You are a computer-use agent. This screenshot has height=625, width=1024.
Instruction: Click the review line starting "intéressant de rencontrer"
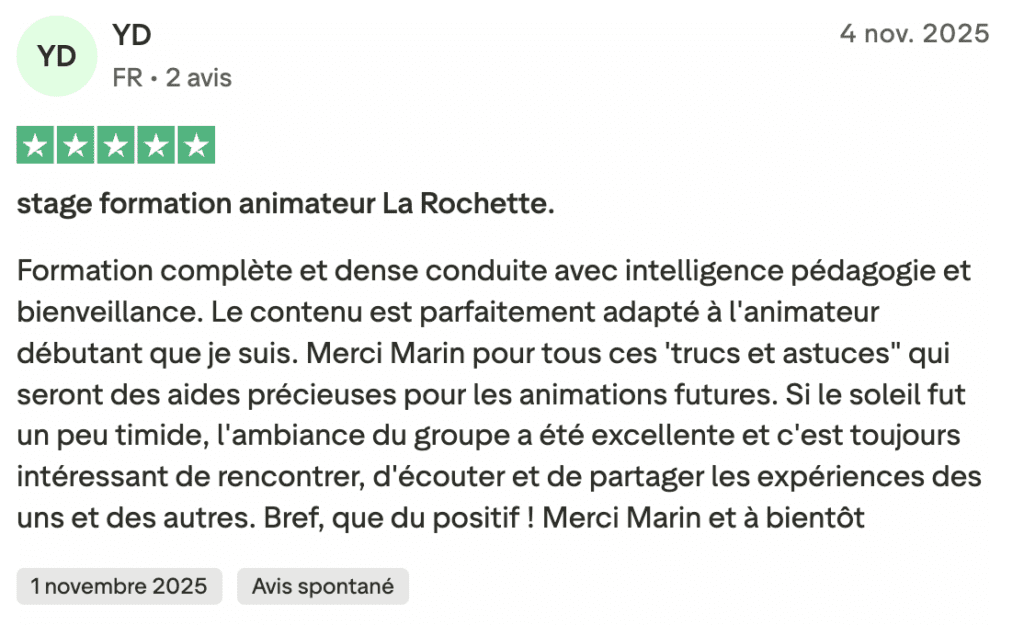click(499, 478)
